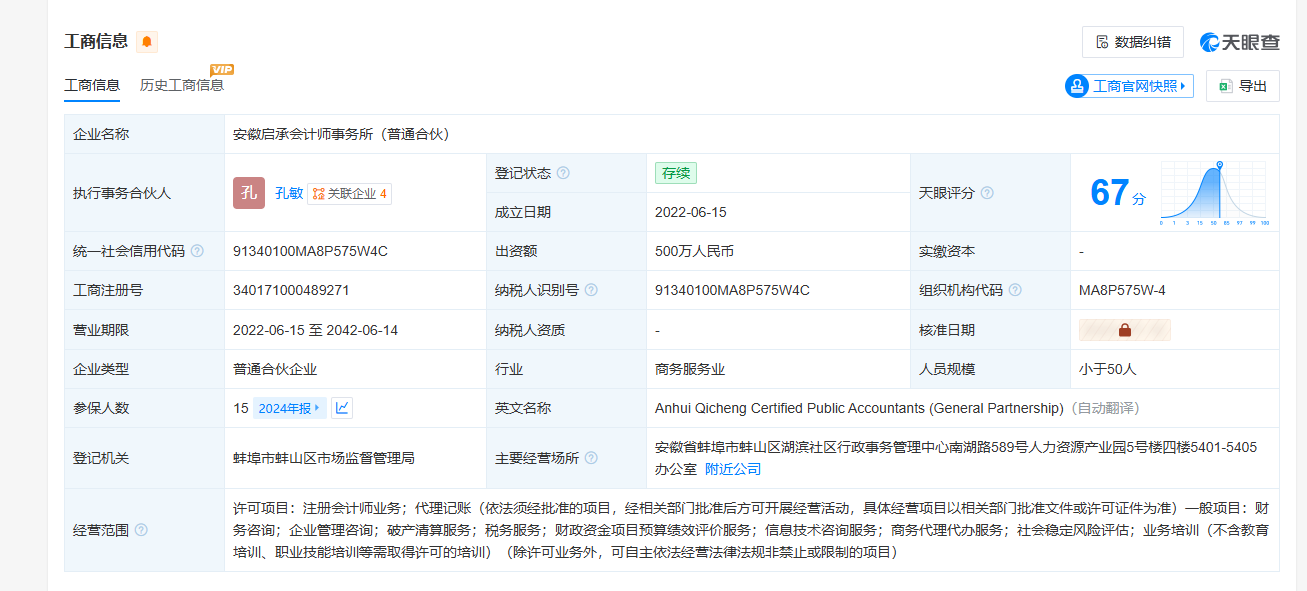Click the 天眼评分 score distribution chart
Screen dimensions: 1307x591
click(x=1214, y=193)
